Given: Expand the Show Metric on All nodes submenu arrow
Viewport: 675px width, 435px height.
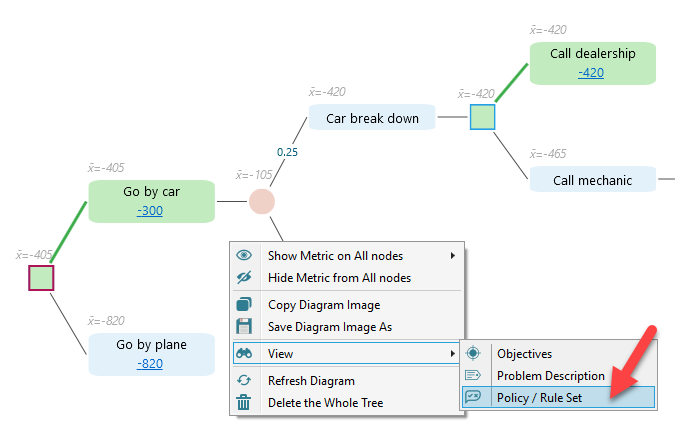Looking at the screenshot, I should point(453,255).
